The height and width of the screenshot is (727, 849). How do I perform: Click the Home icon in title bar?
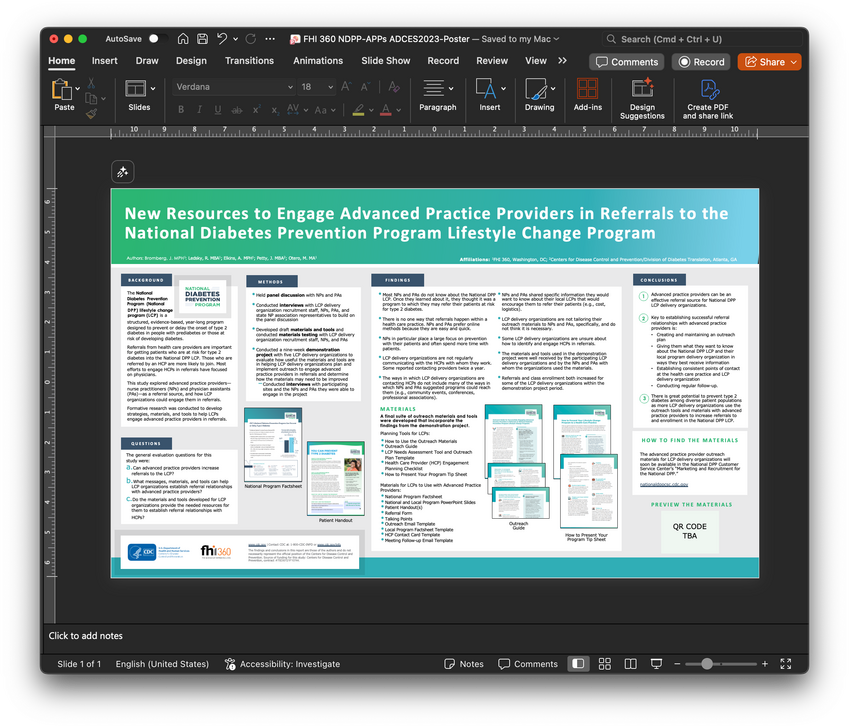(x=183, y=39)
